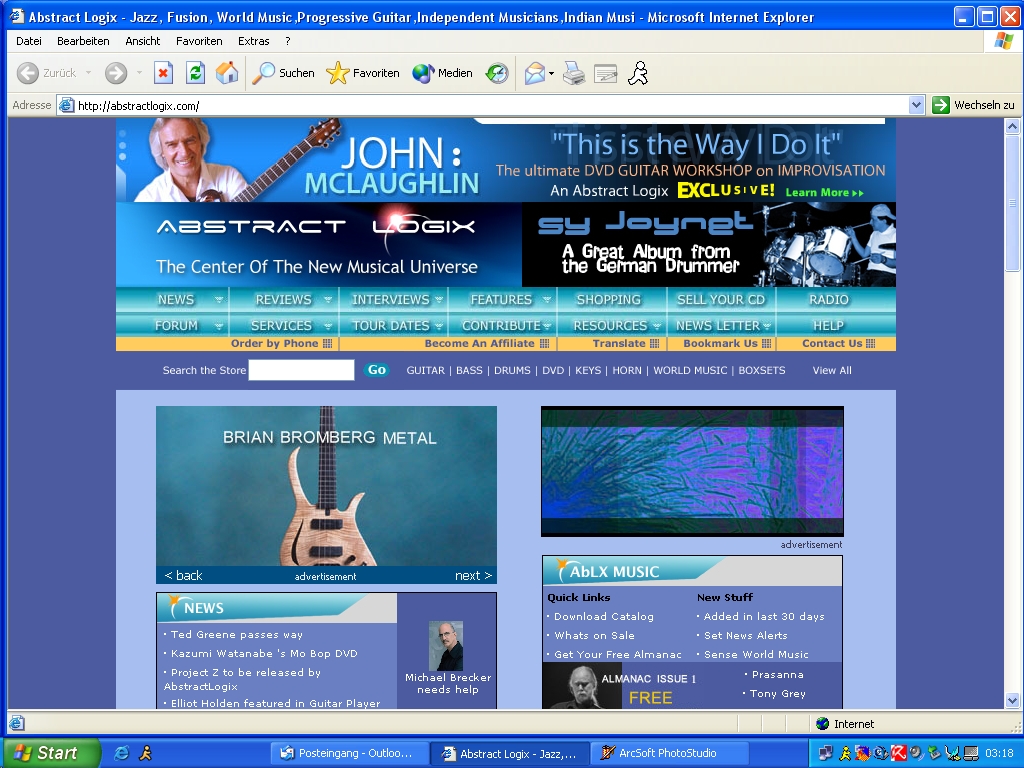
Task: Open the Bearbeiten menu
Action: click(x=83, y=41)
